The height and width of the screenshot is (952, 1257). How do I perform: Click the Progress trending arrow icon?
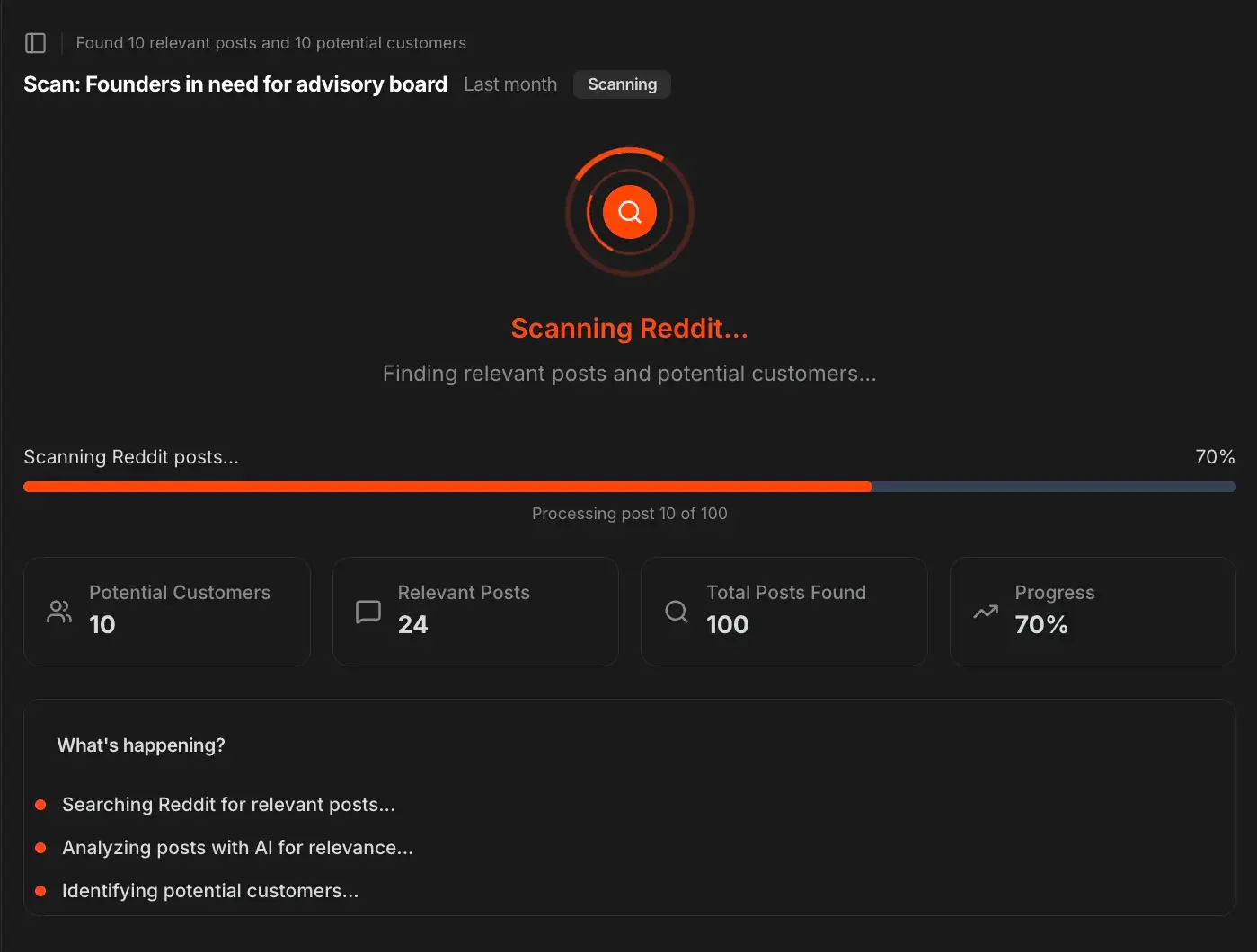click(x=985, y=612)
